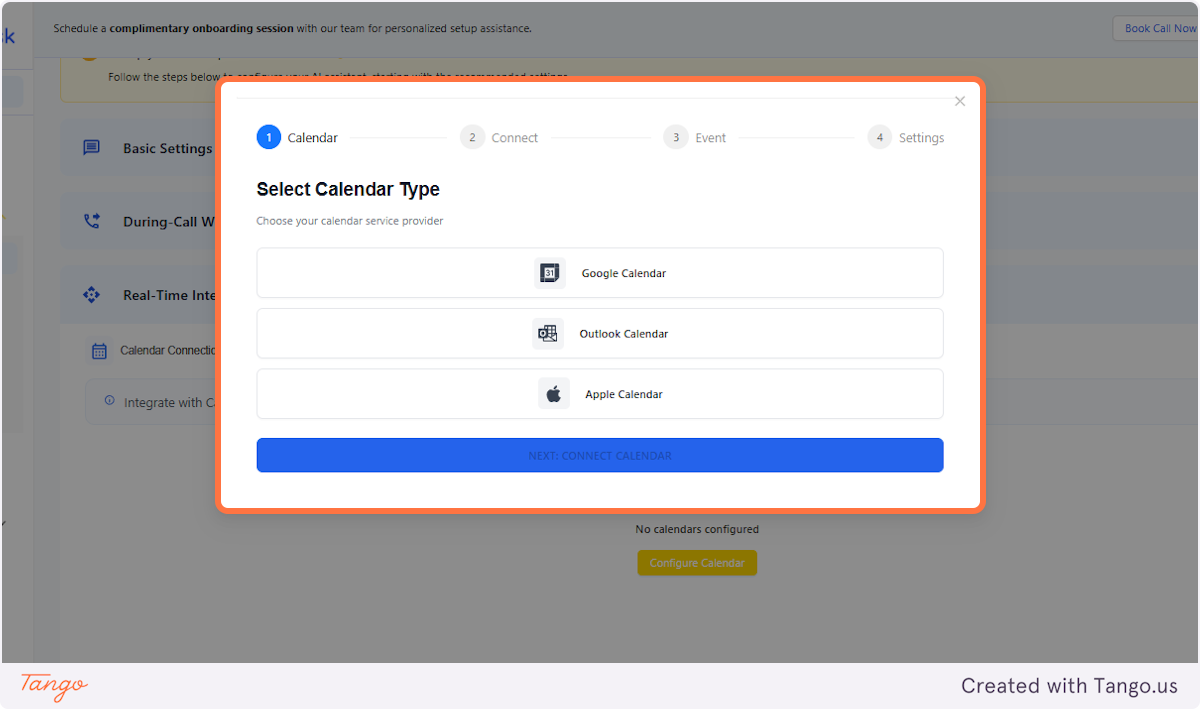Go to step 3 Event
The width and height of the screenshot is (1200, 709).
(x=695, y=138)
